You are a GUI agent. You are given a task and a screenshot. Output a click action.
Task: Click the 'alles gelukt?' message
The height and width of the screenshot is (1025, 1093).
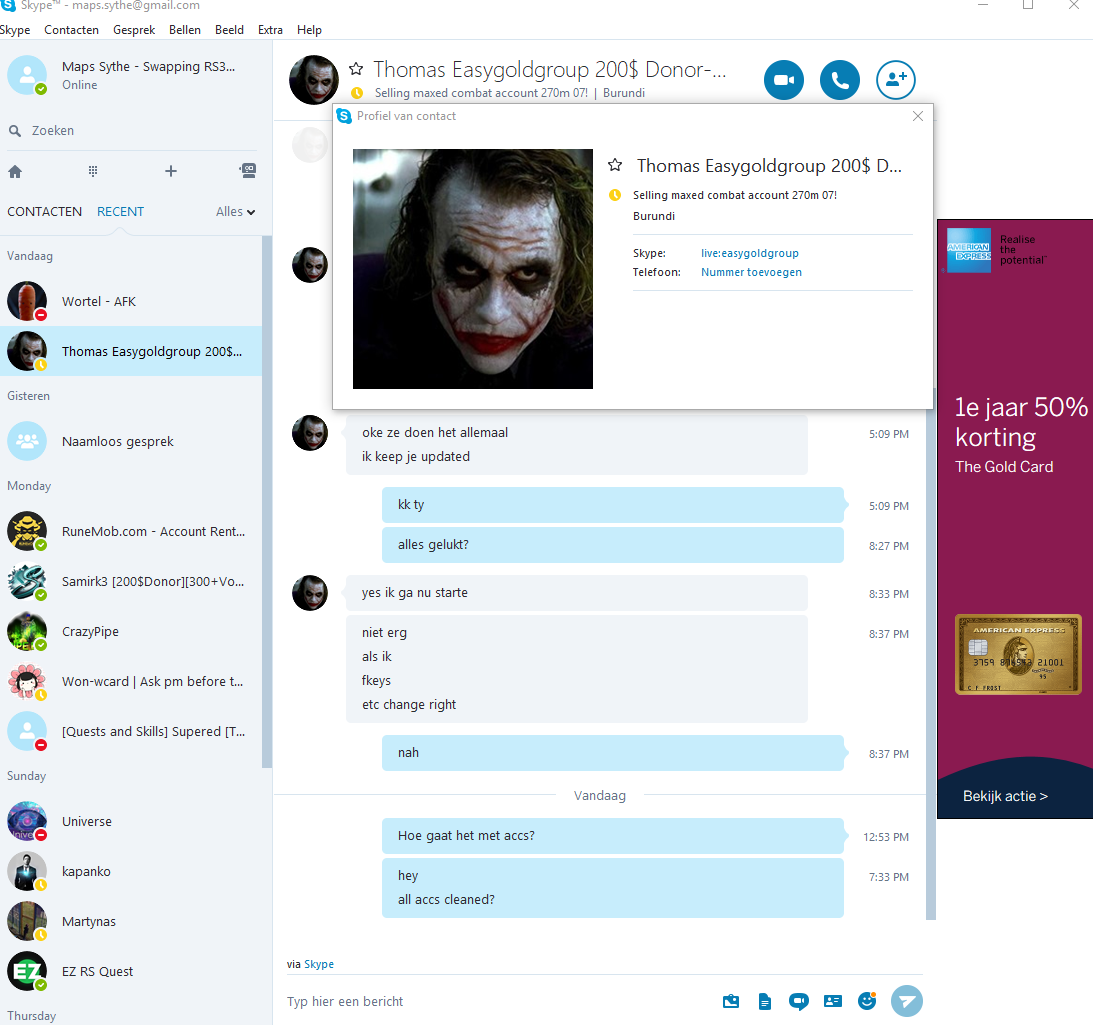(613, 545)
